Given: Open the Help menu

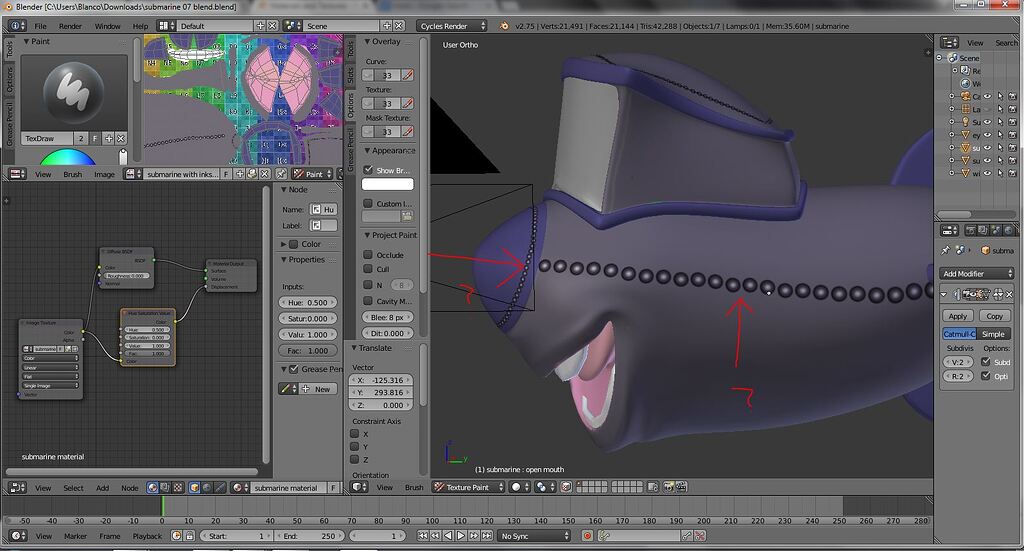Looking at the screenshot, I should (140, 26).
